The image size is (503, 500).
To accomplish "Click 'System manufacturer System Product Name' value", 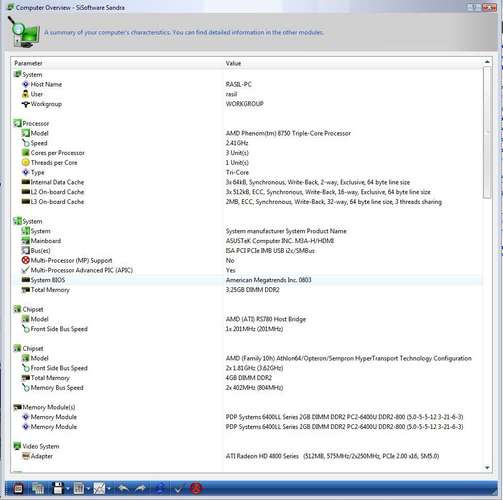I will (x=286, y=231).
